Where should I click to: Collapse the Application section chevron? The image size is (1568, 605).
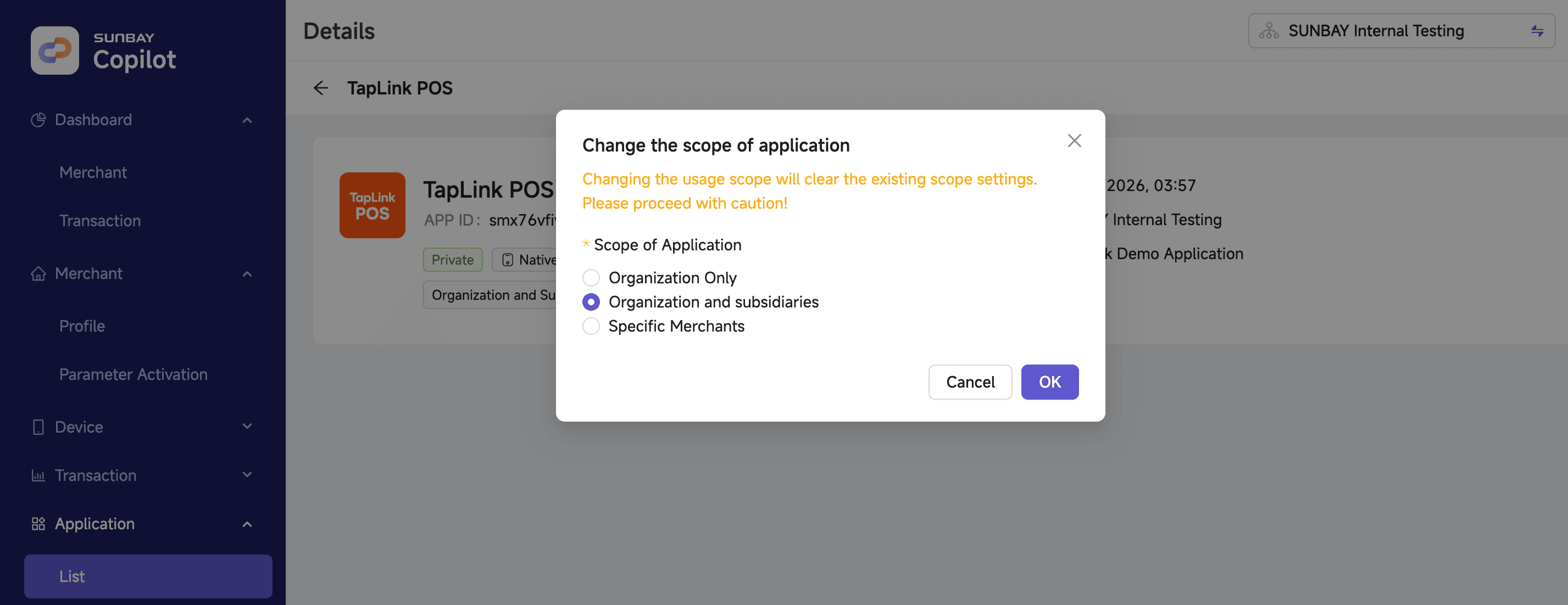click(247, 524)
